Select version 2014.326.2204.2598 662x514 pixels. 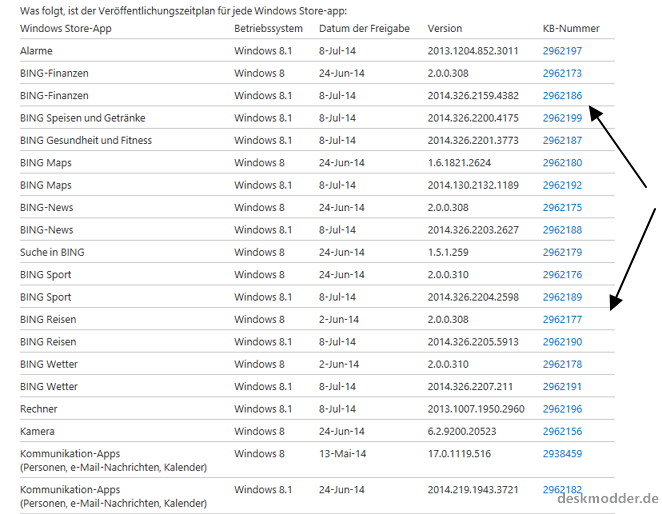(x=473, y=297)
